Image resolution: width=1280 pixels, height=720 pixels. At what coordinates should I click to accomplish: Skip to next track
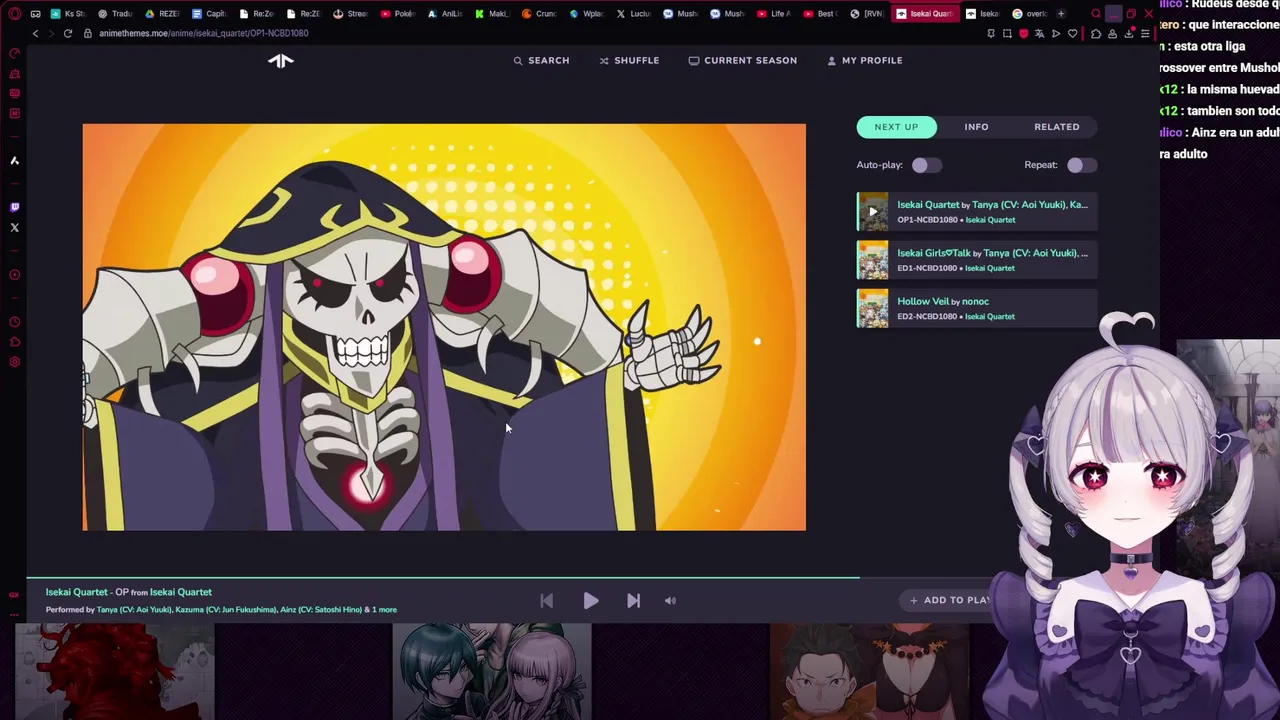[633, 601]
